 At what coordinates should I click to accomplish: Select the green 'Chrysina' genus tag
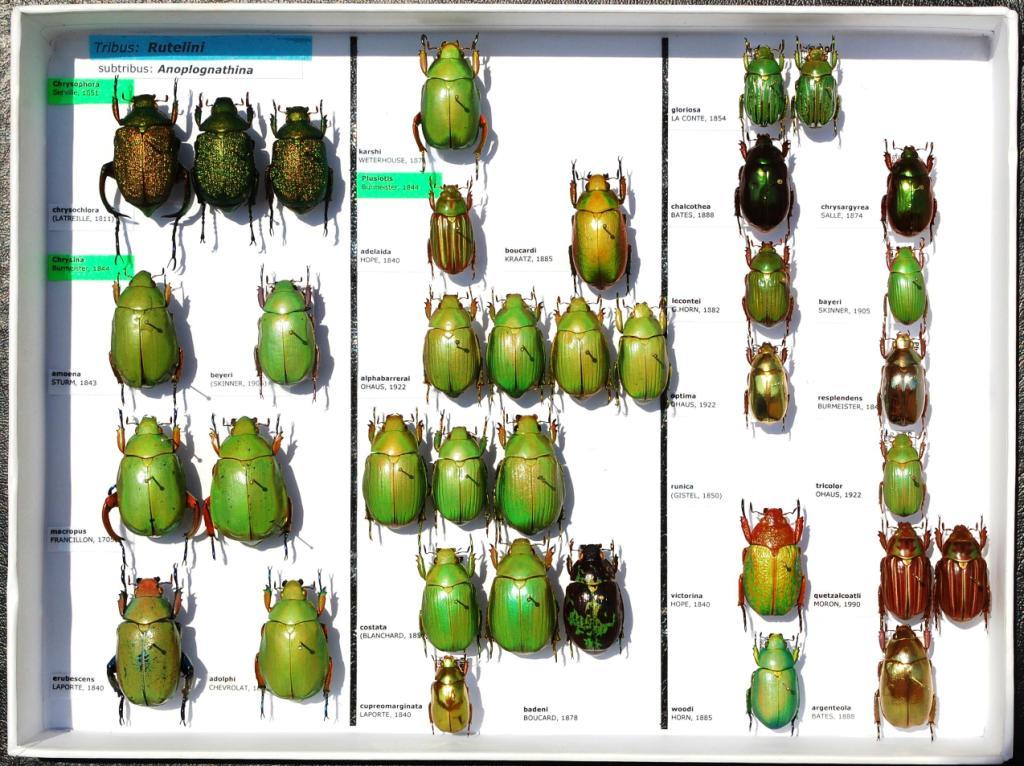[88, 266]
